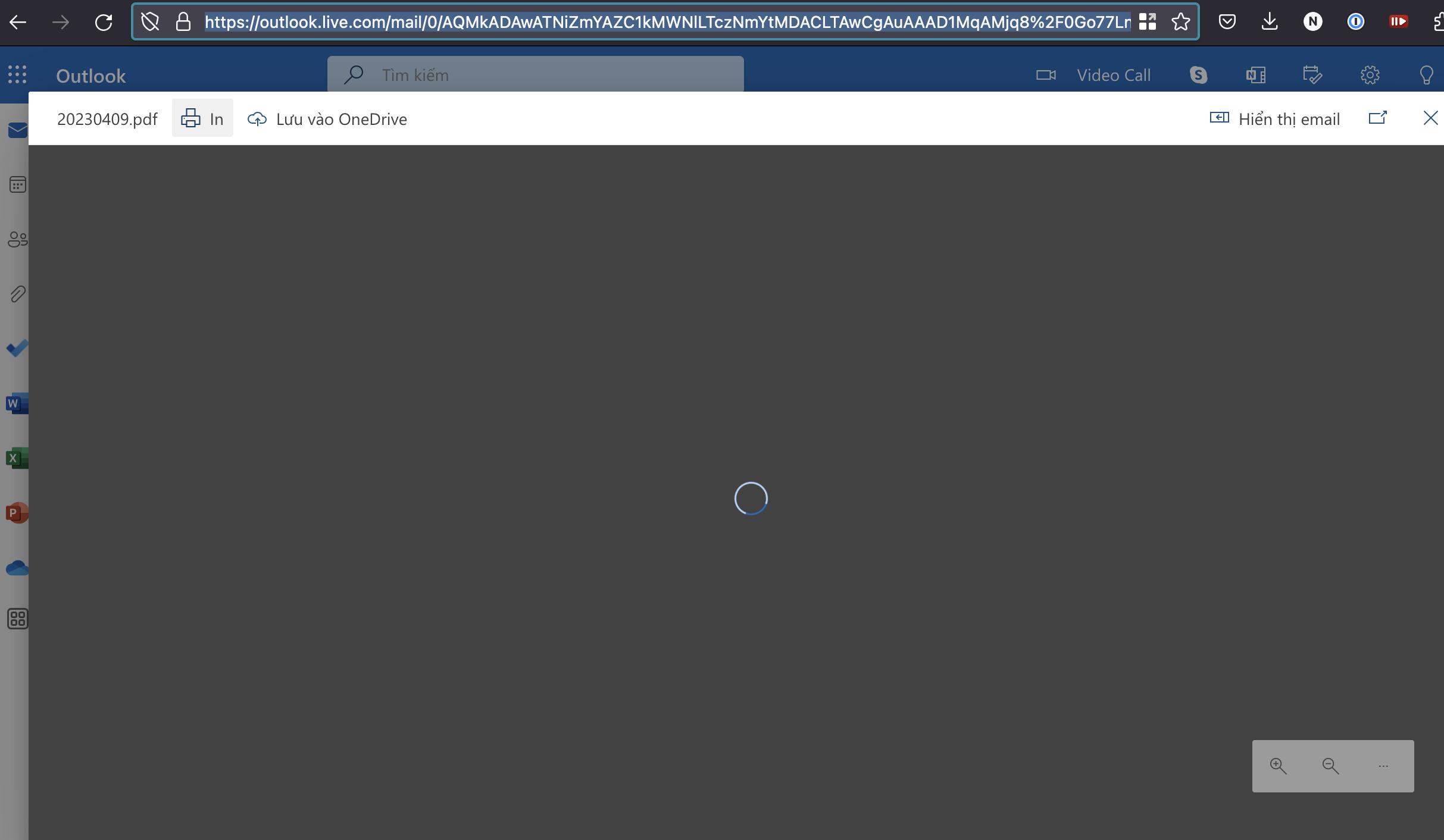The image size is (1444, 840).
Task: Launch Excel from the left sidebar
Action: click(x=17, y=458)
